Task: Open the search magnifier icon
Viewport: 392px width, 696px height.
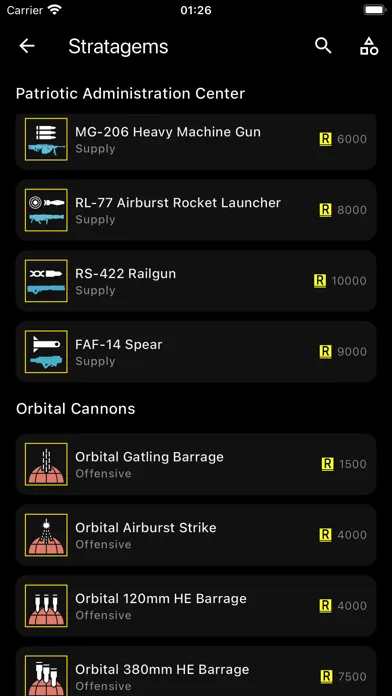Action: [x=323, y=46]
